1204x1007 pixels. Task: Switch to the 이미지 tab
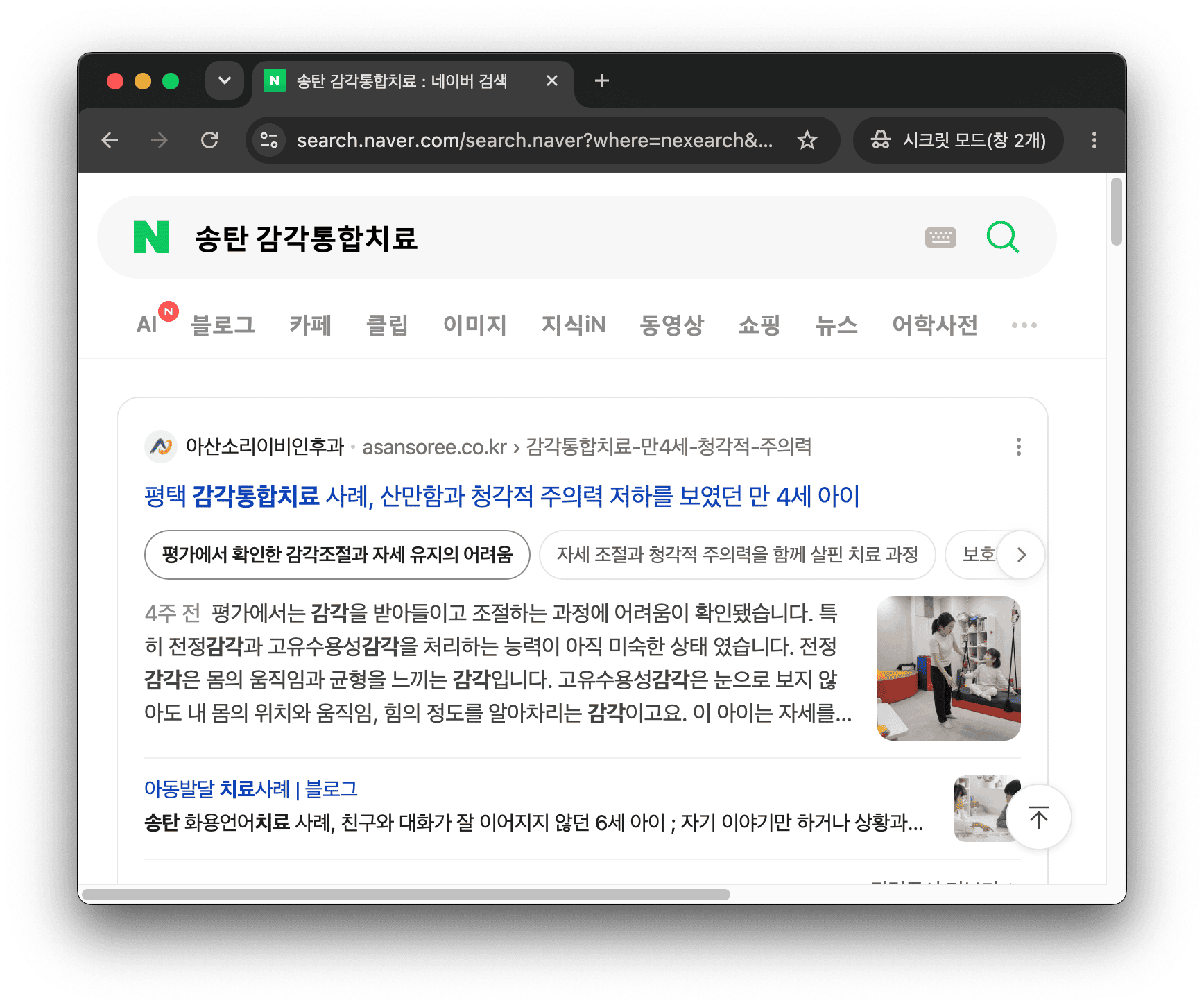pyautogui.click(x=474, y=325)
